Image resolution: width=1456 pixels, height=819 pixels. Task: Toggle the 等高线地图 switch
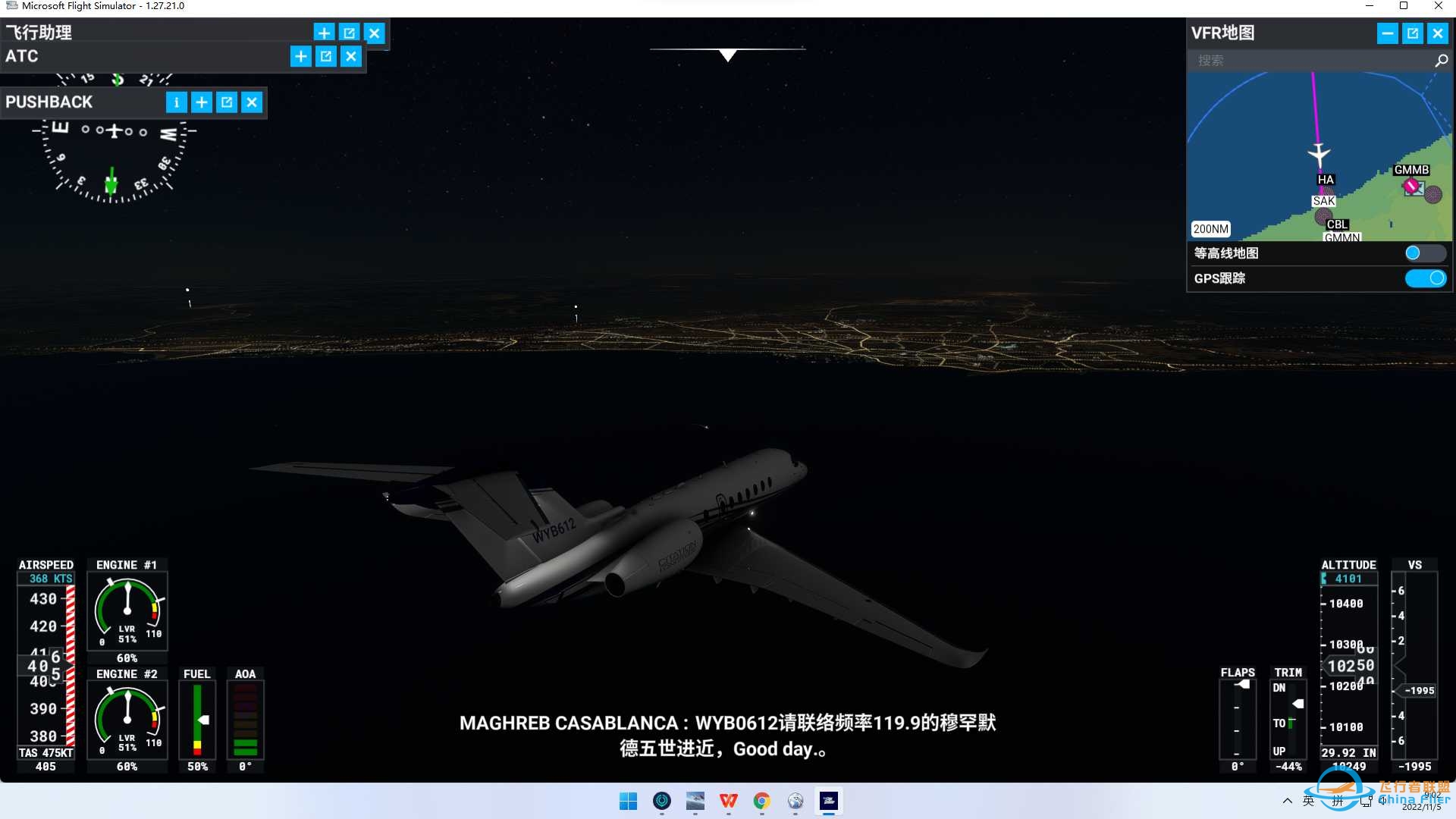click(x=1424, y=253)
